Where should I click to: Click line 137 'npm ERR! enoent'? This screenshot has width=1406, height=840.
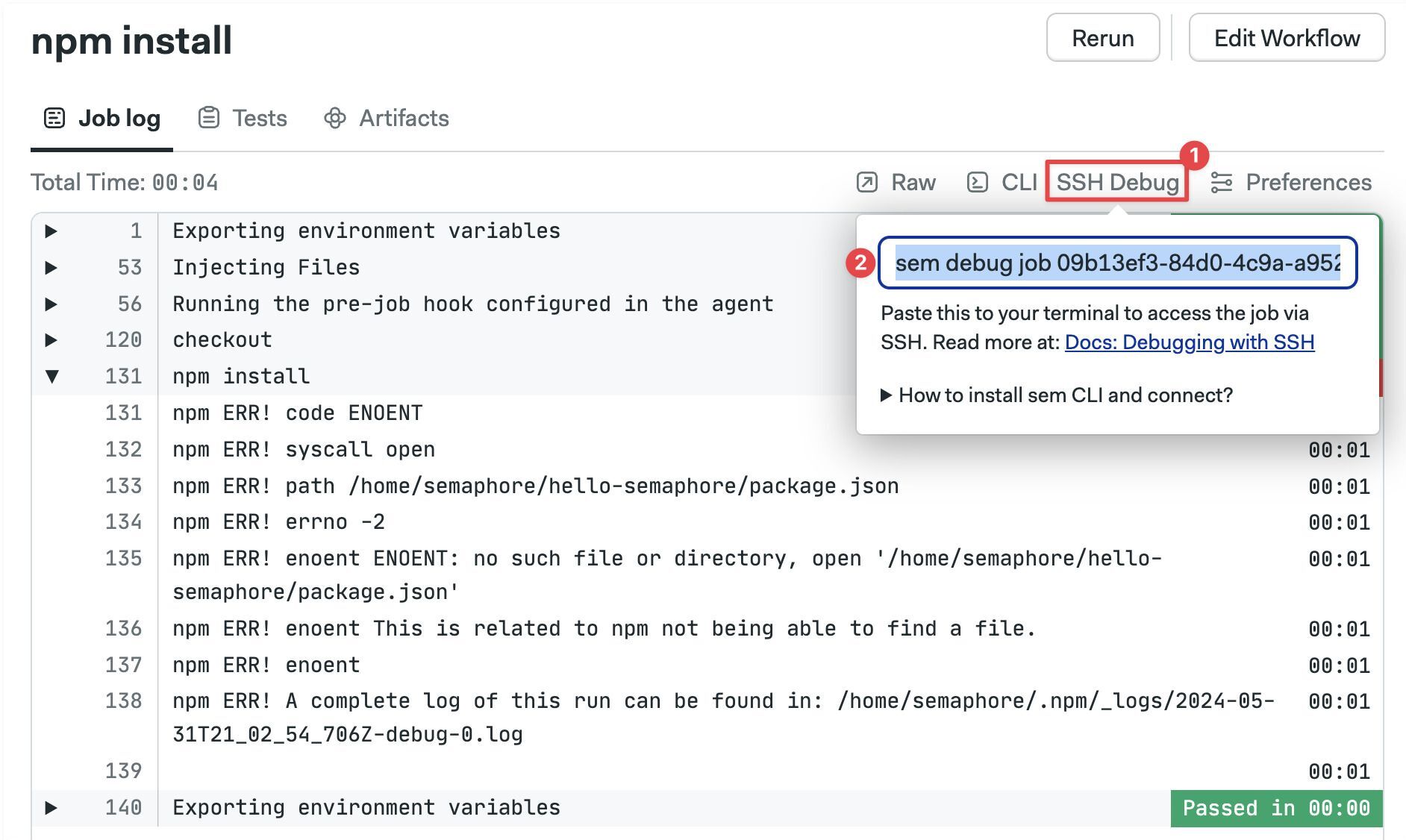pos(266,665)
